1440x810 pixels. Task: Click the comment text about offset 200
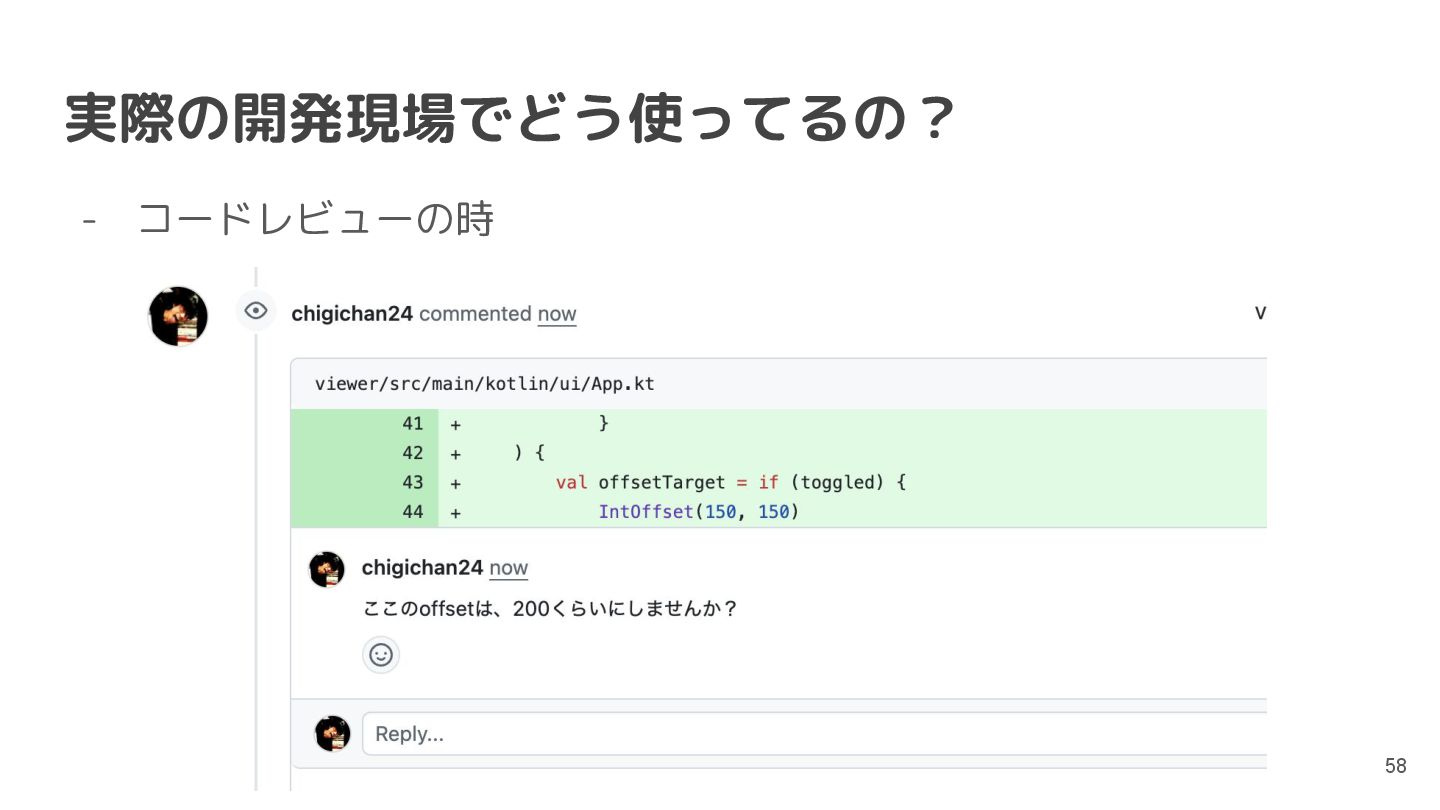pyautogui.click(x=550, y=609)
